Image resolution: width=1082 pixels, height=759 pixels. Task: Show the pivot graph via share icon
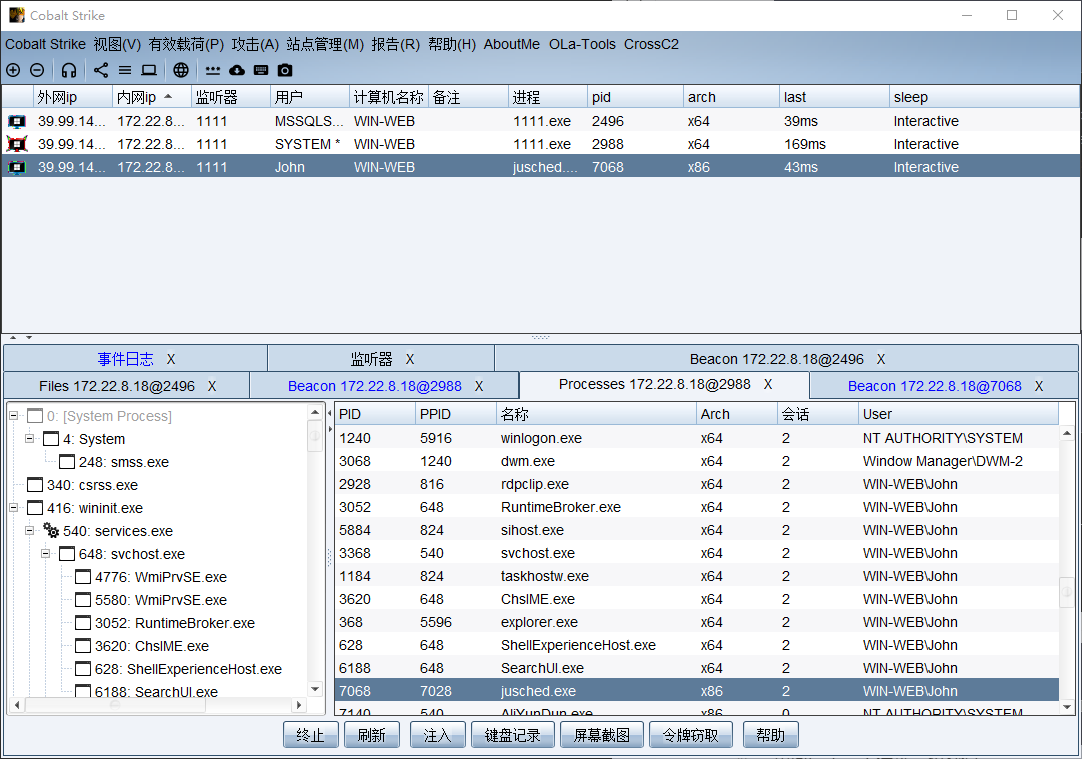tap(101, 70)
